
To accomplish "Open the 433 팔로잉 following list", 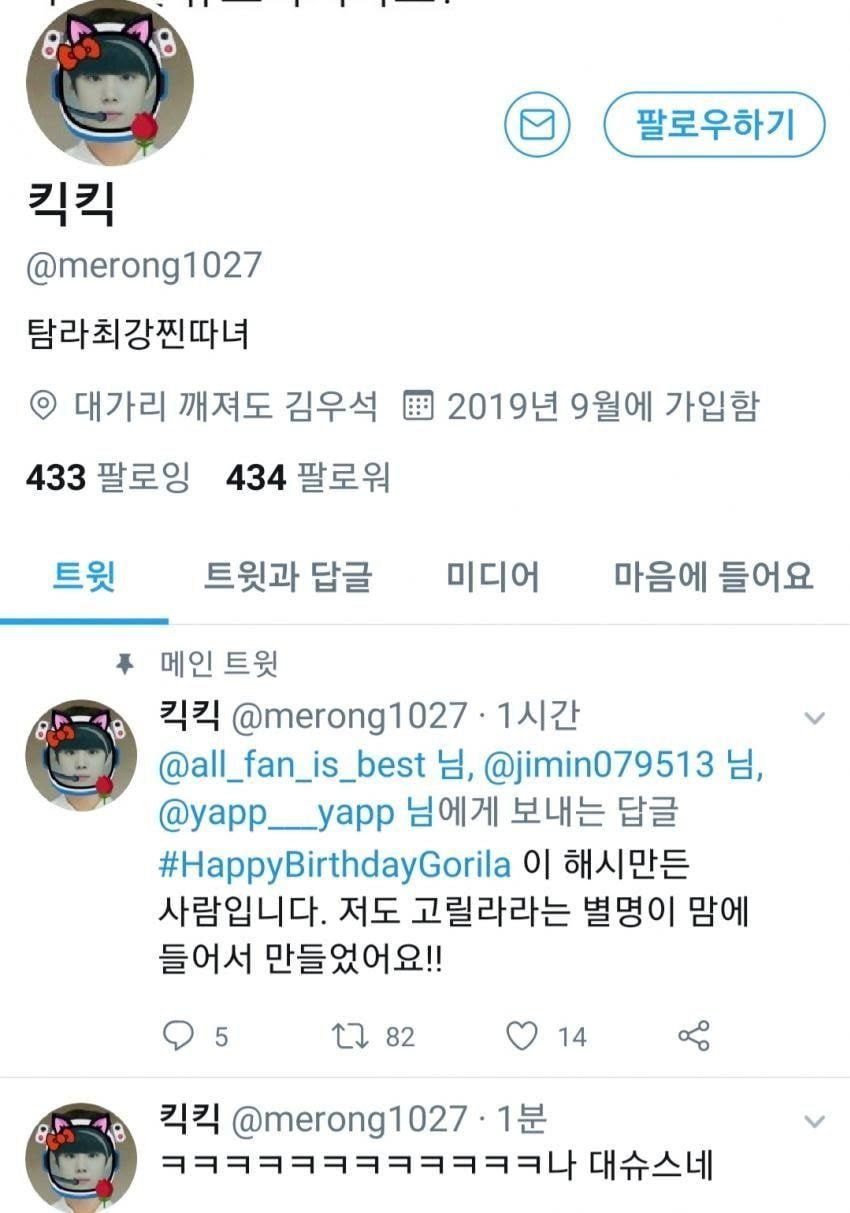I will pos(107,479).
